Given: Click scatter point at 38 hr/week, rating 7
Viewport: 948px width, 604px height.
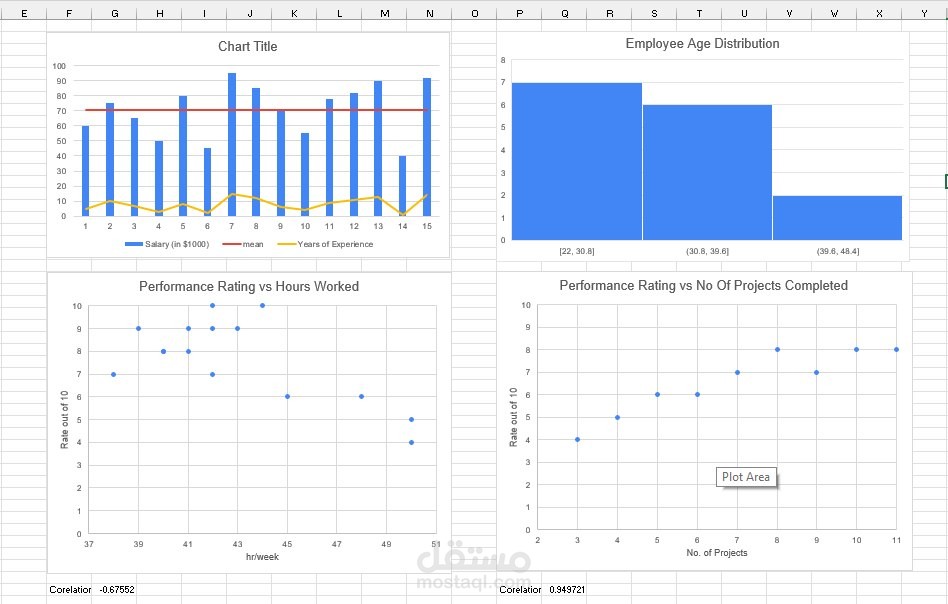Looking at the screenshot, I should pyautogui.click(x=114, y=374).
